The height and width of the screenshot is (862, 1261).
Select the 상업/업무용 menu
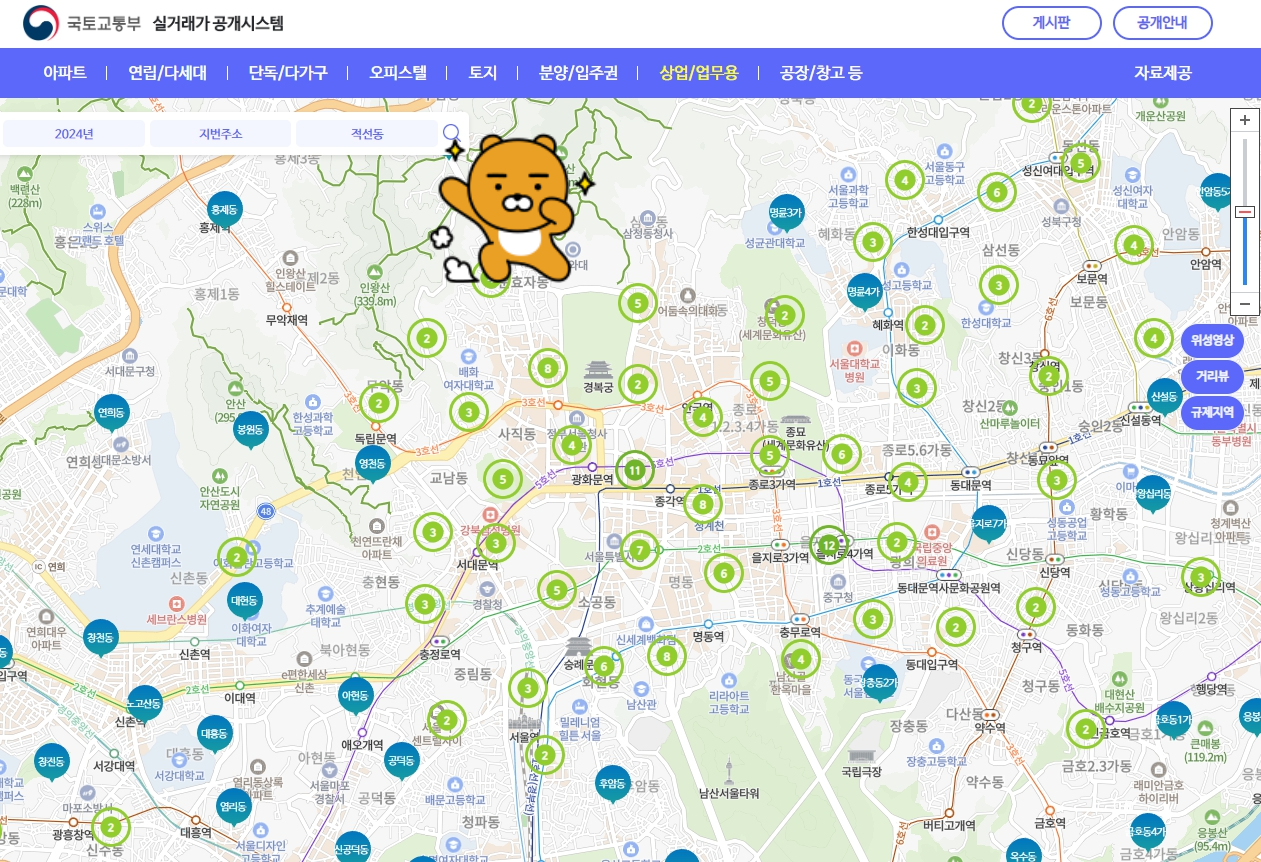[x=699, y=73]
